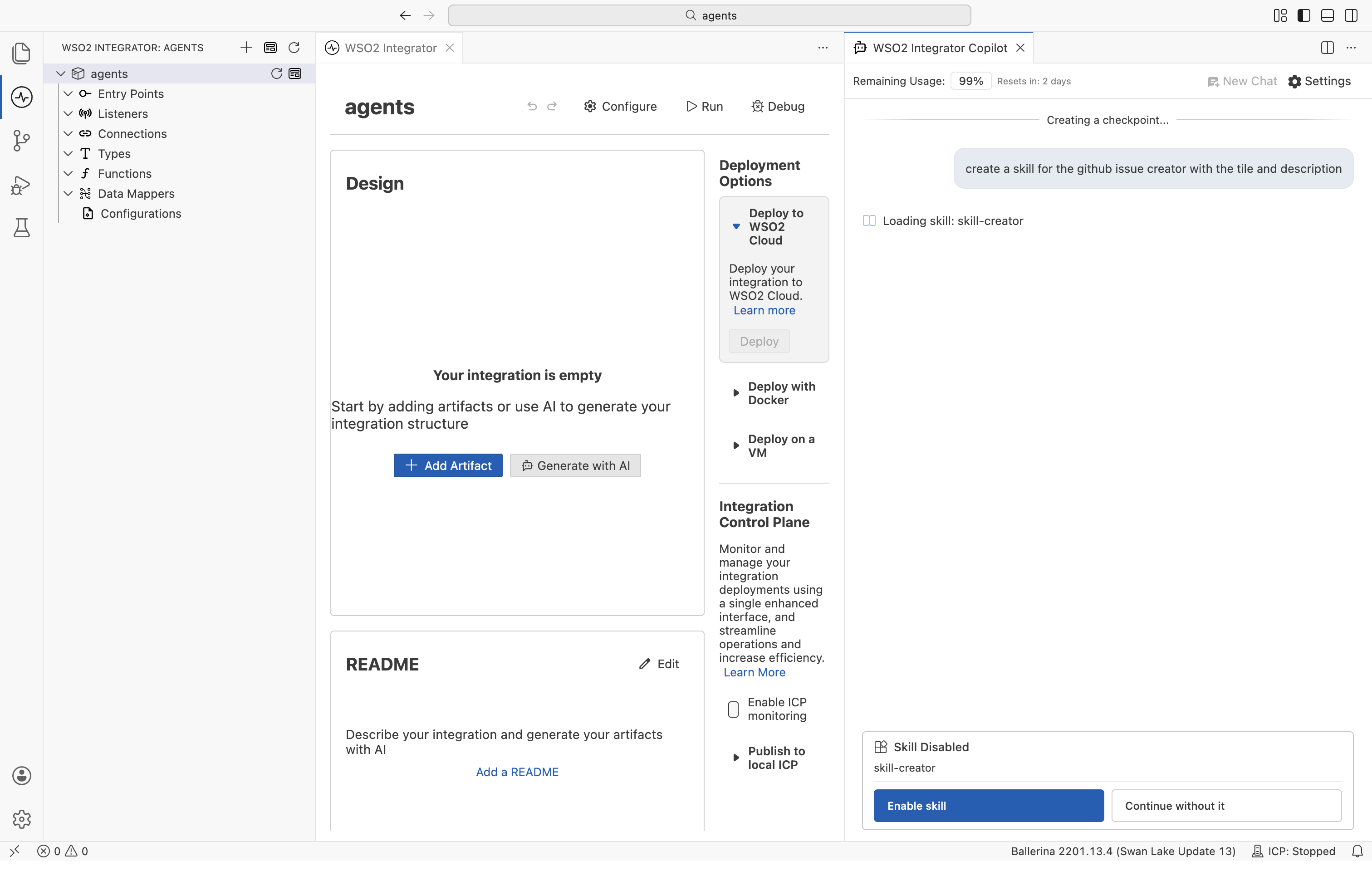Viewport: 1372px width, 871px height.
Task: Click overview icon on agents project row
Action: click(x=295, y=73)
